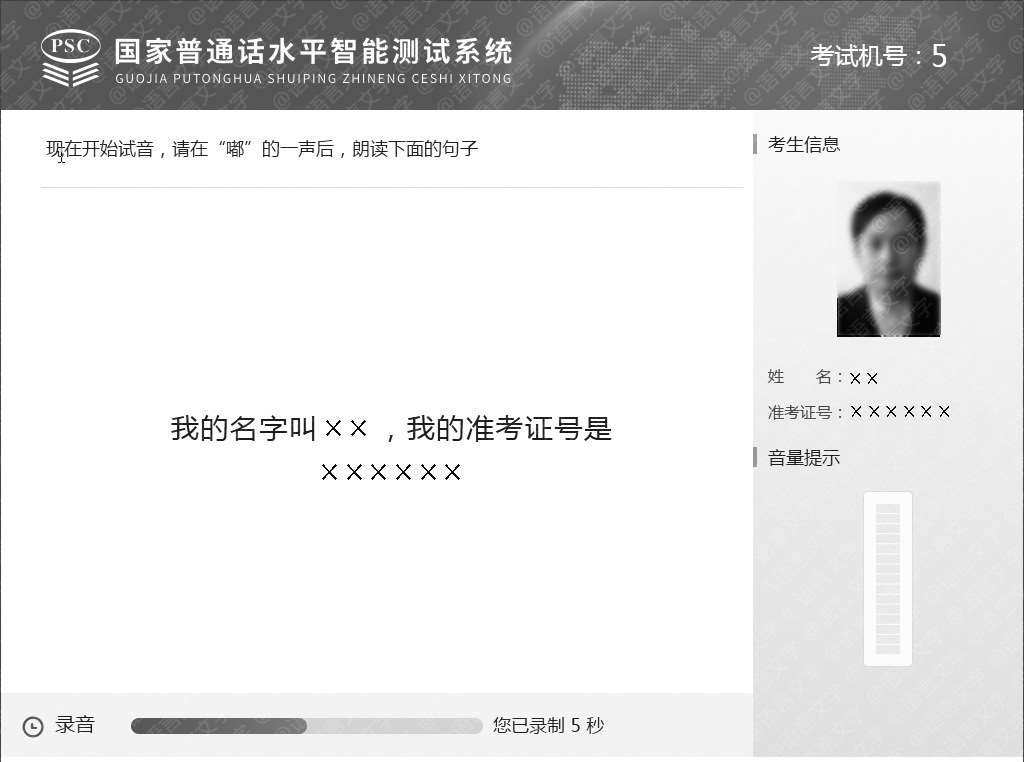
Task: Click the 您已录制 5 秒 timer text
Action: (549, 725)
